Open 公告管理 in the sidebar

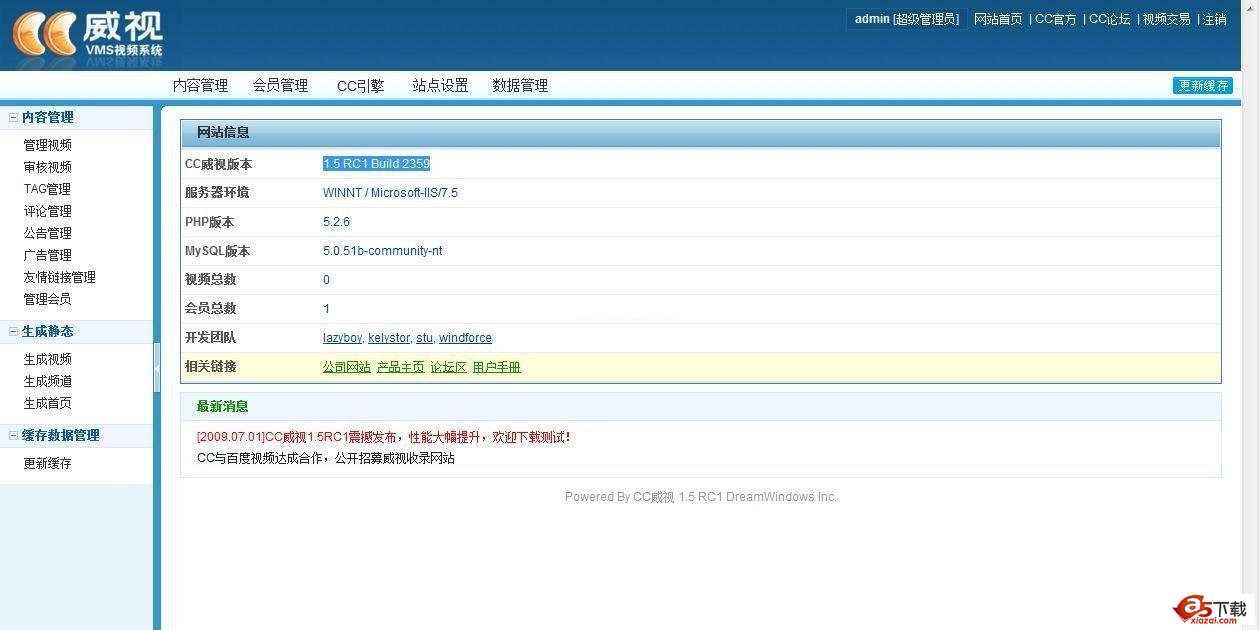click(48, 233)
